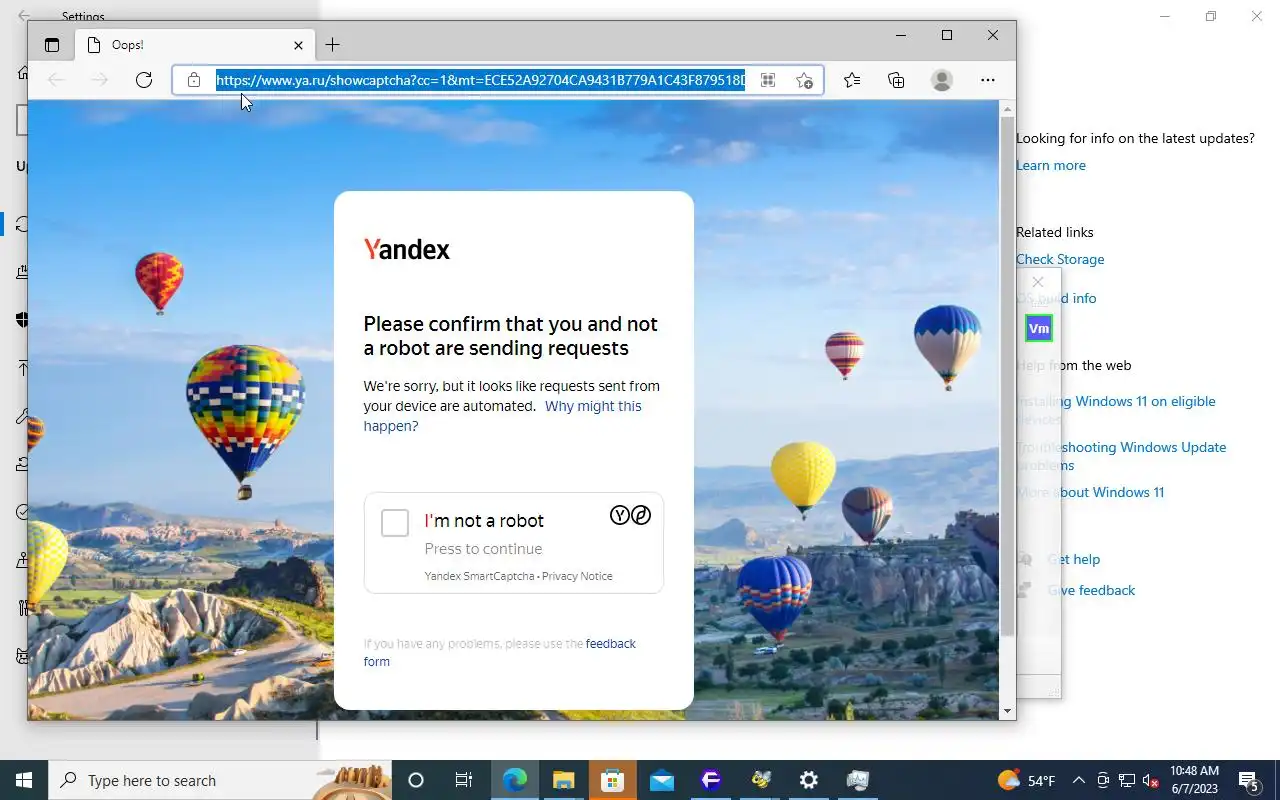Show hidden tray icons
The width and height of the screenshot is (1280, 800).
1078,780
